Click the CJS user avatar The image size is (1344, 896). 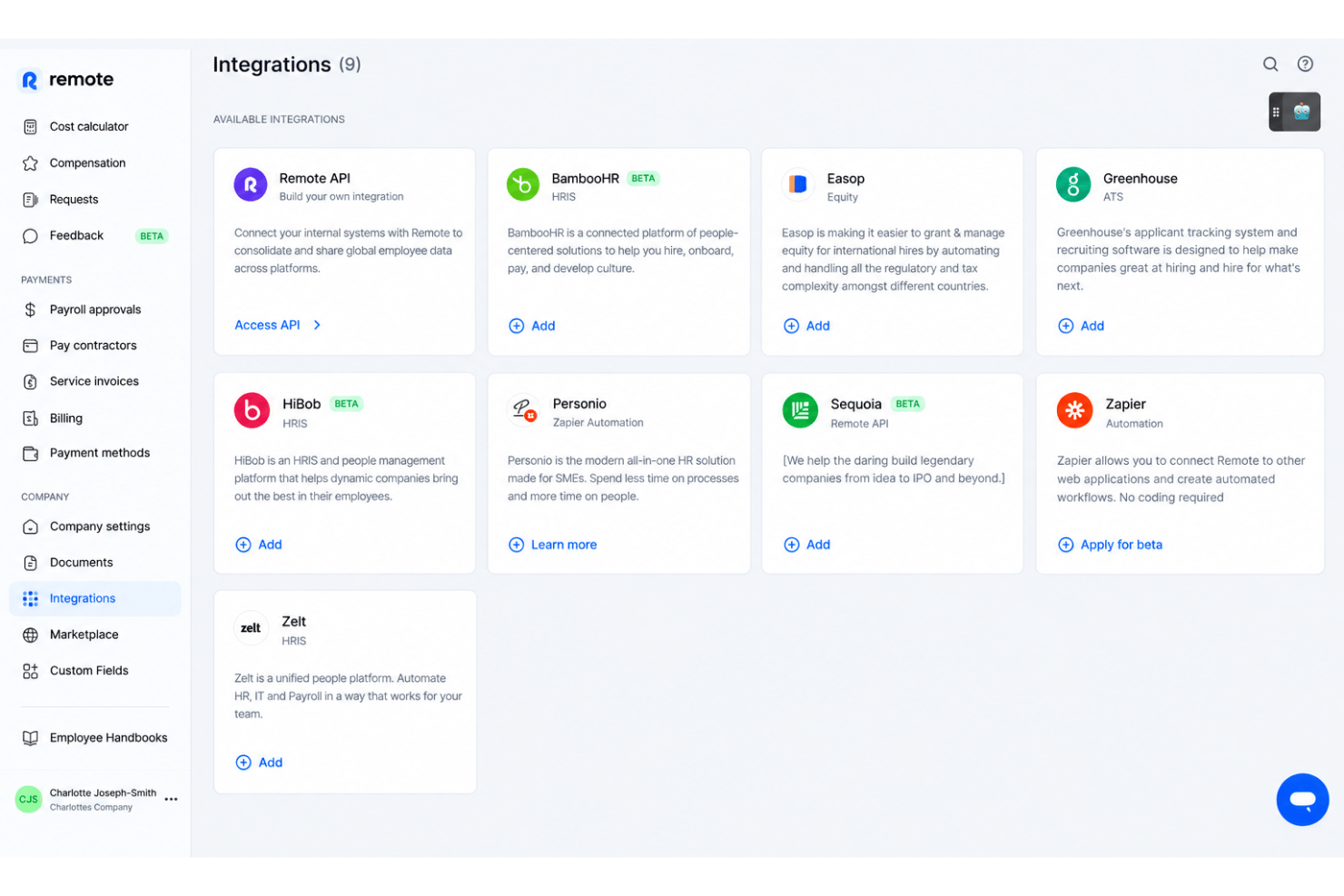click(29, 800)
